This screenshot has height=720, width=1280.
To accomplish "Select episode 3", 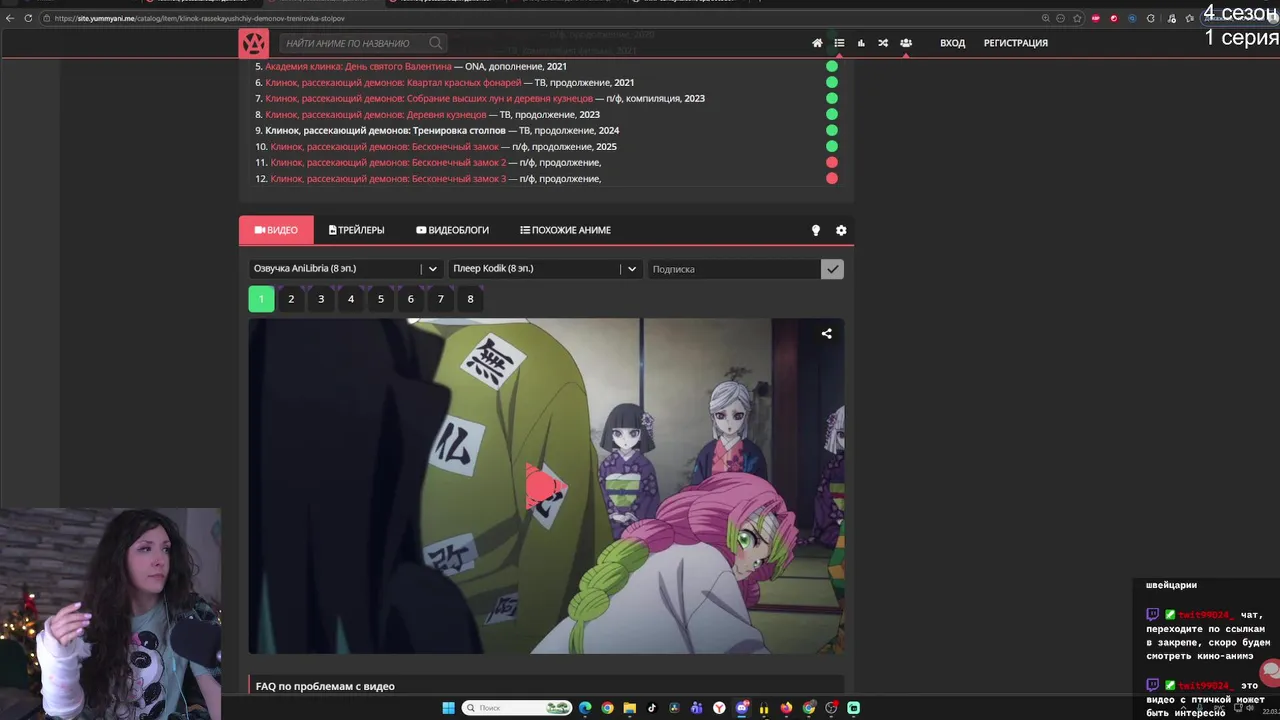I will (x=321, y=299).
